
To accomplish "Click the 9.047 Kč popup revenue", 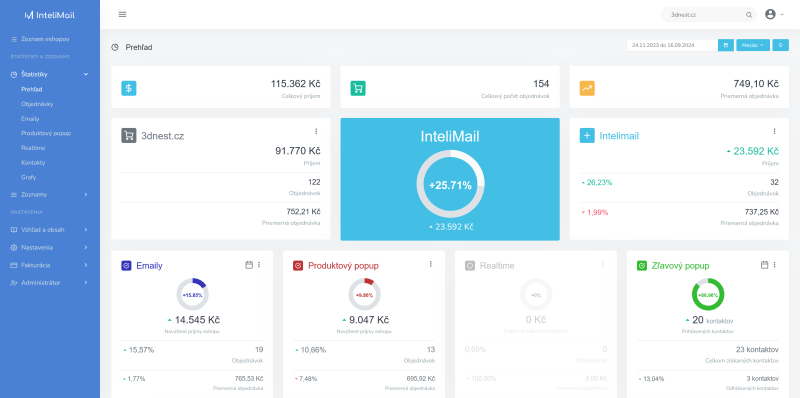I will click(369, 320).
